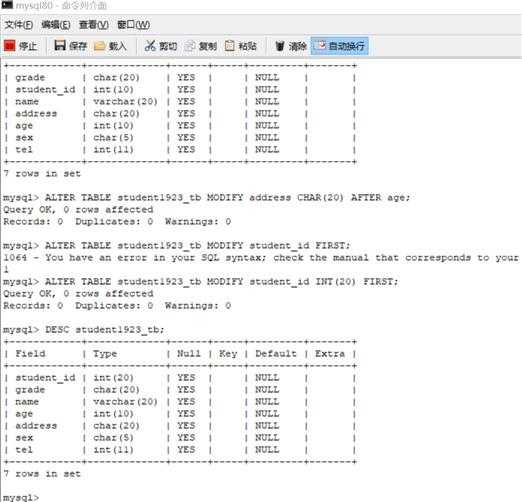Click the 'MODIFY student_id INT(20) FIRST;' command line
The image size is (522, 502).
pos(200,281)
